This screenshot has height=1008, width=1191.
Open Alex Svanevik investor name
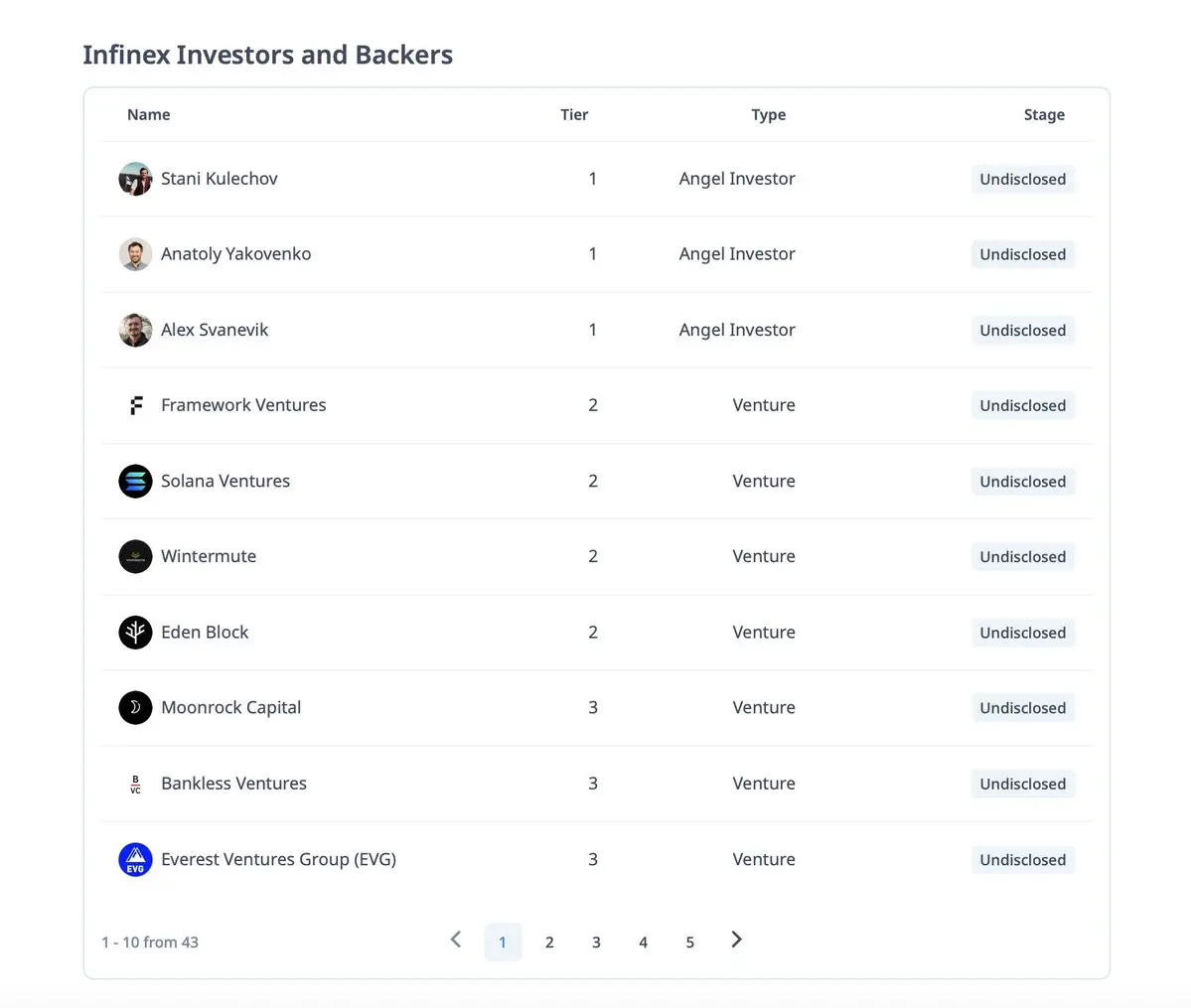click(215, 330)
